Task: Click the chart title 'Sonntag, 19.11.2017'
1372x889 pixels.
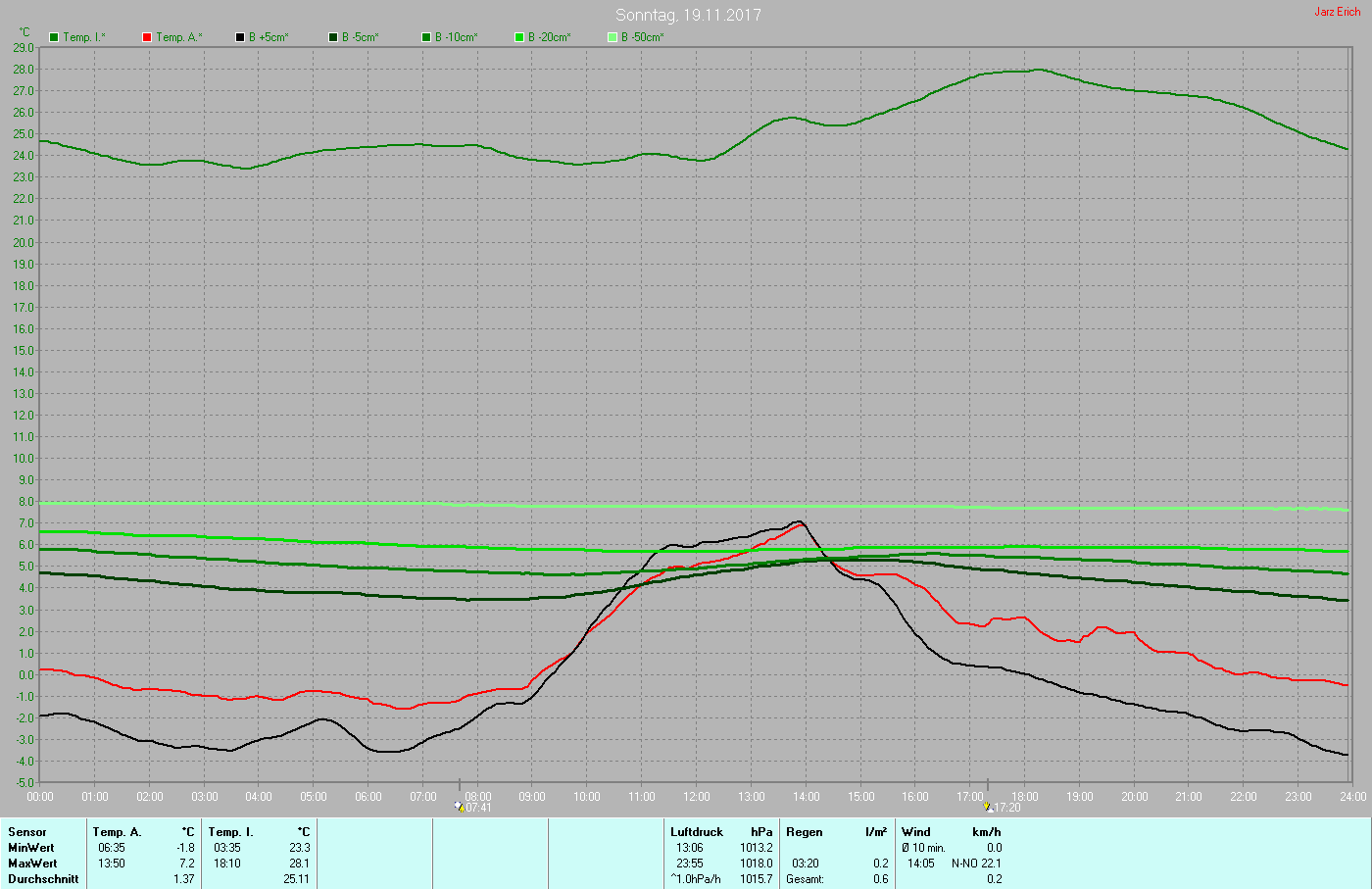Action: click(688, 15)
